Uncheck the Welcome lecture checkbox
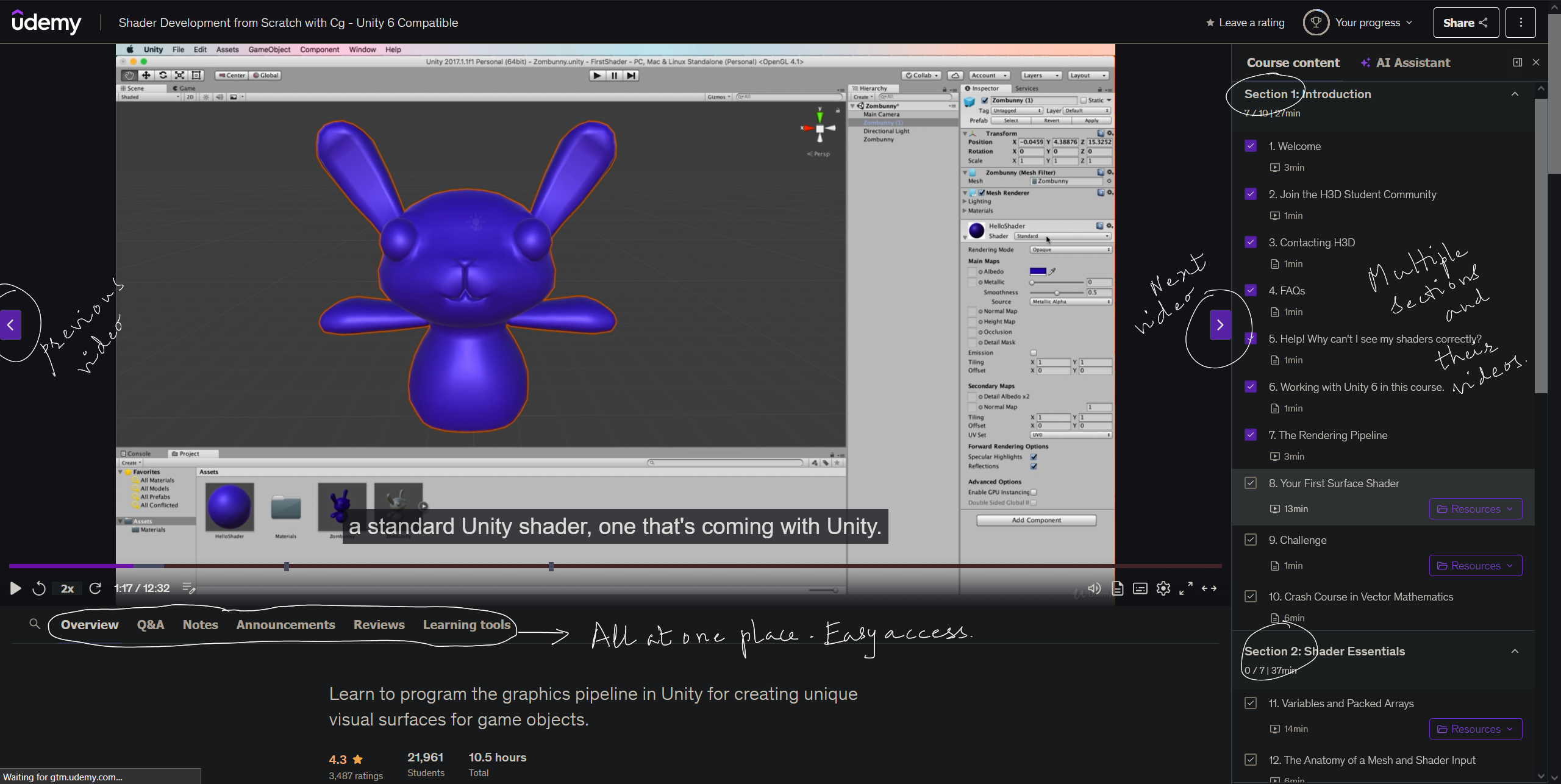This screenshot has height=784, width=1561. click(x=1251, y=146)
